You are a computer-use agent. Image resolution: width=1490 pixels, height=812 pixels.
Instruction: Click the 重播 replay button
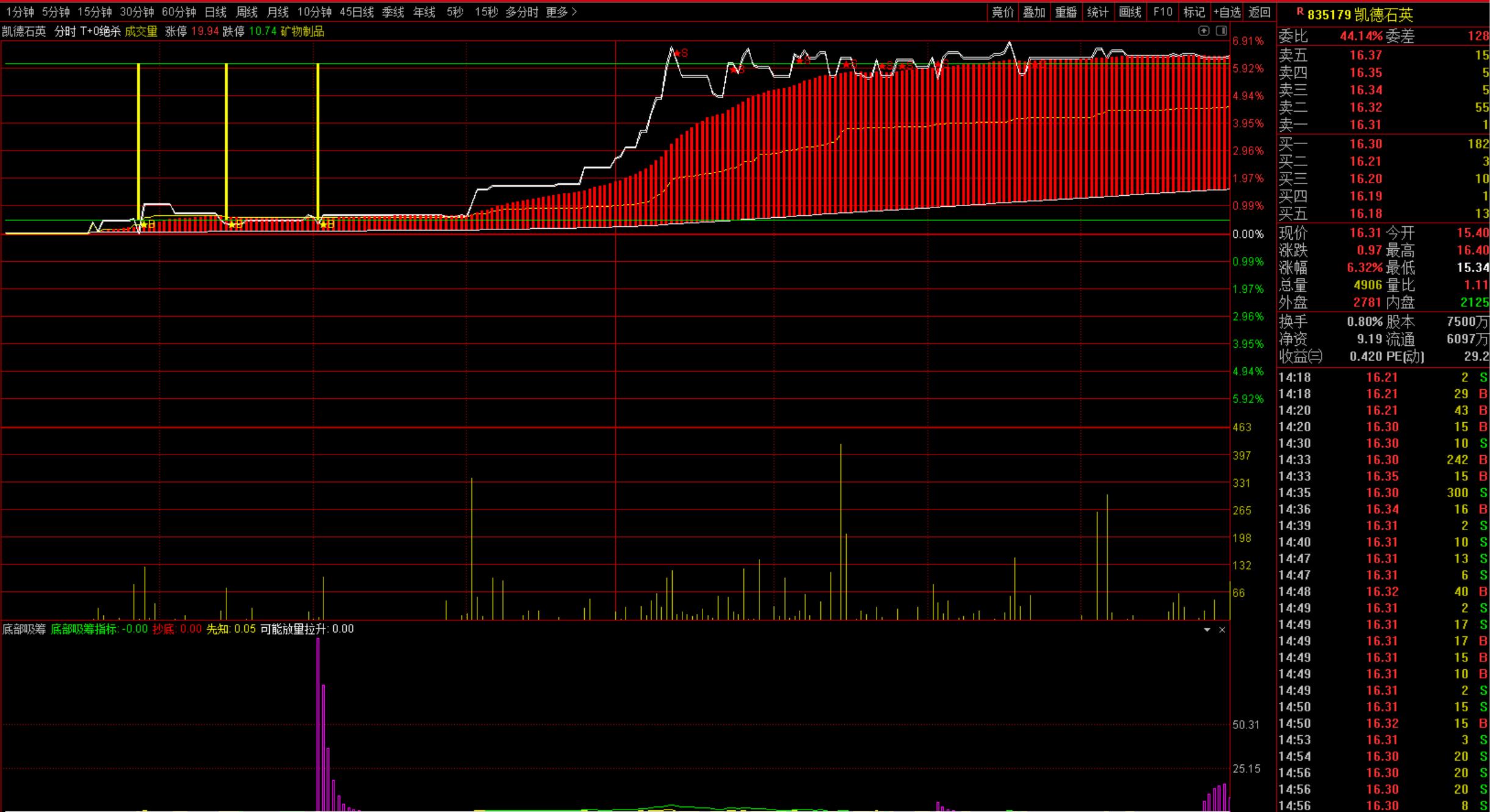point(1066,12)
